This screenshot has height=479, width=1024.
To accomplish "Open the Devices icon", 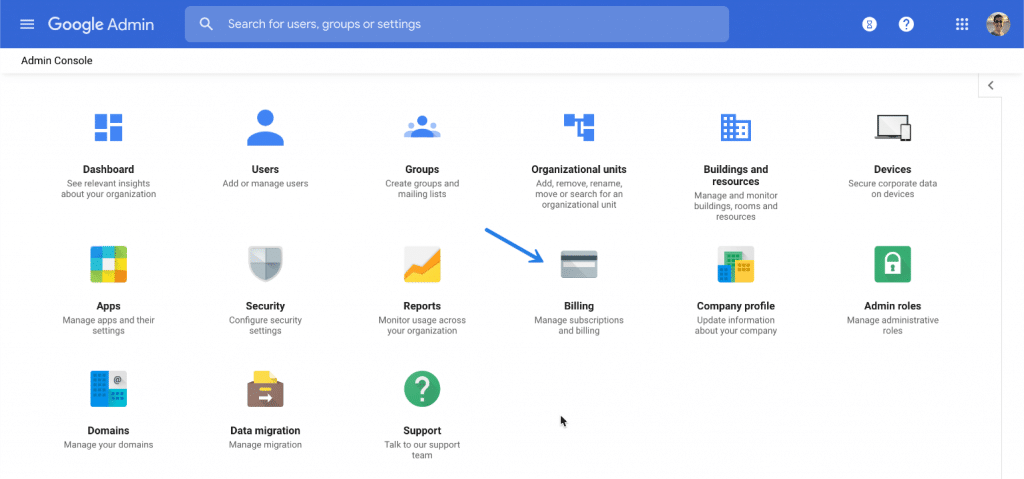I will coord(892,127).
